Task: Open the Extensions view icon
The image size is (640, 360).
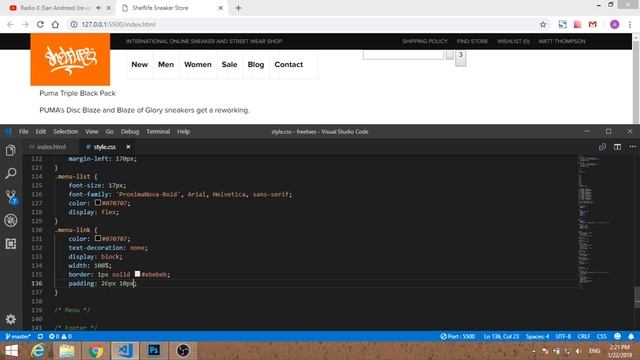Action: [11, 244]
